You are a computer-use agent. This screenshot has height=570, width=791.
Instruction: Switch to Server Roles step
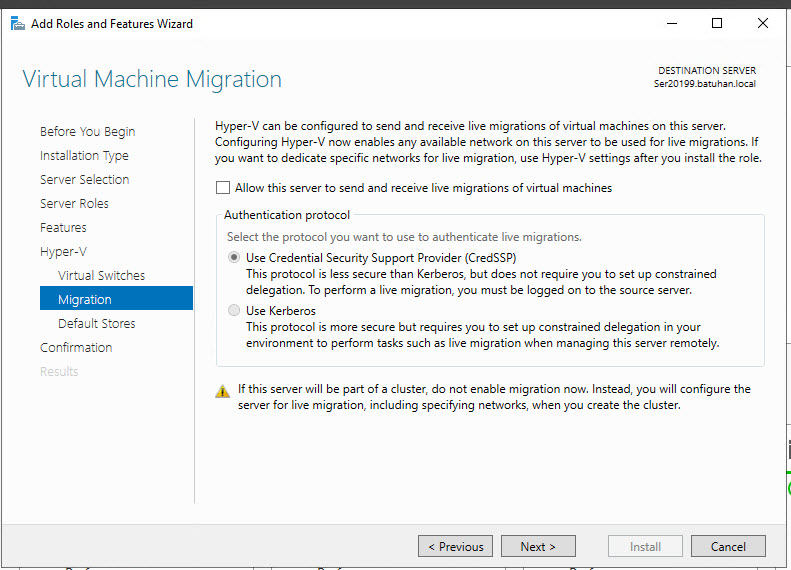pos(74,204)
